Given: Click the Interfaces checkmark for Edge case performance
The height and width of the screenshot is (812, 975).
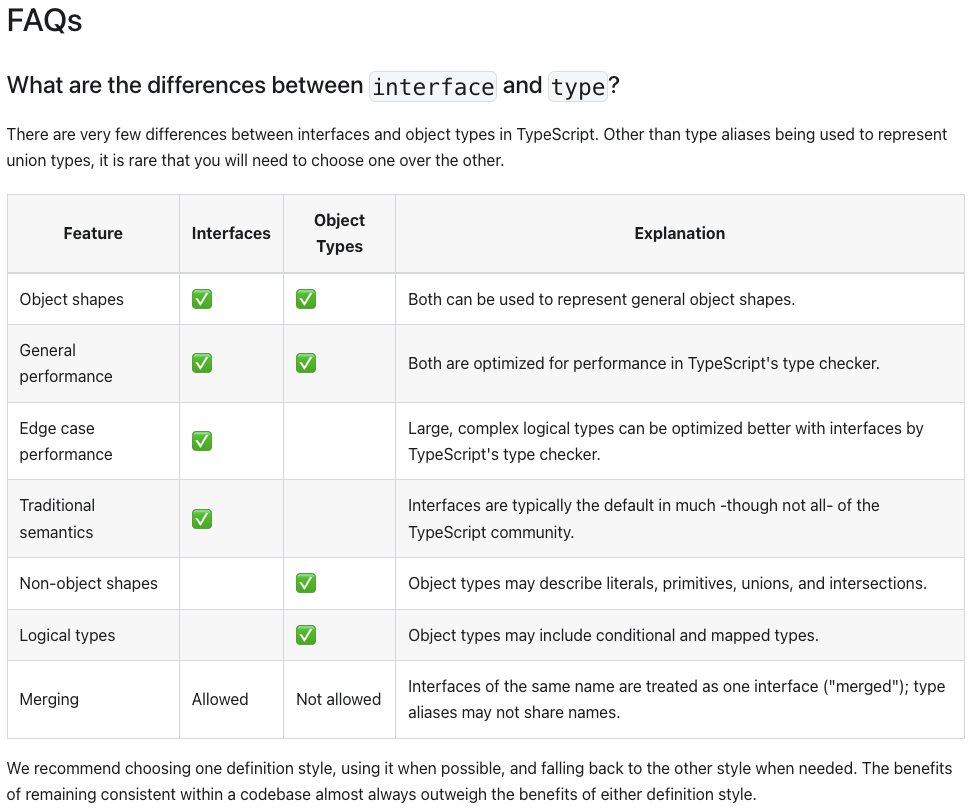Looking at the screenshot, I should pyautogui.click(x=202, y=441).
